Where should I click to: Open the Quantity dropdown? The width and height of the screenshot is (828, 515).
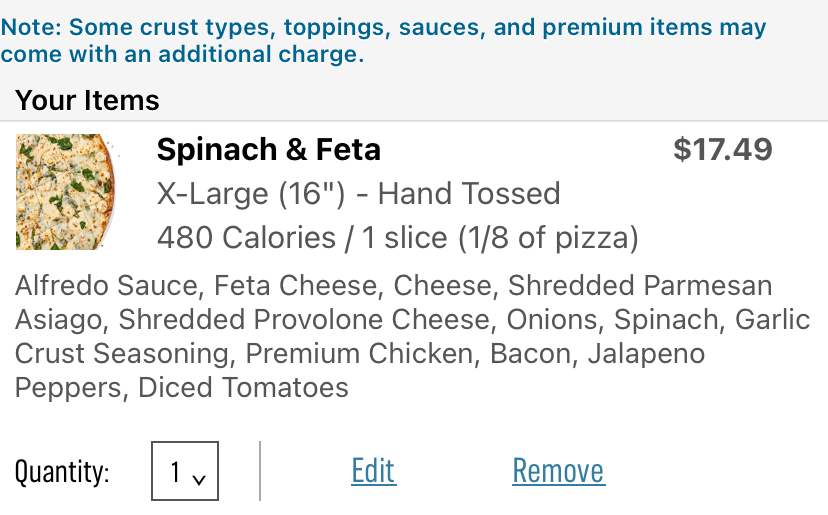point(185,471)
